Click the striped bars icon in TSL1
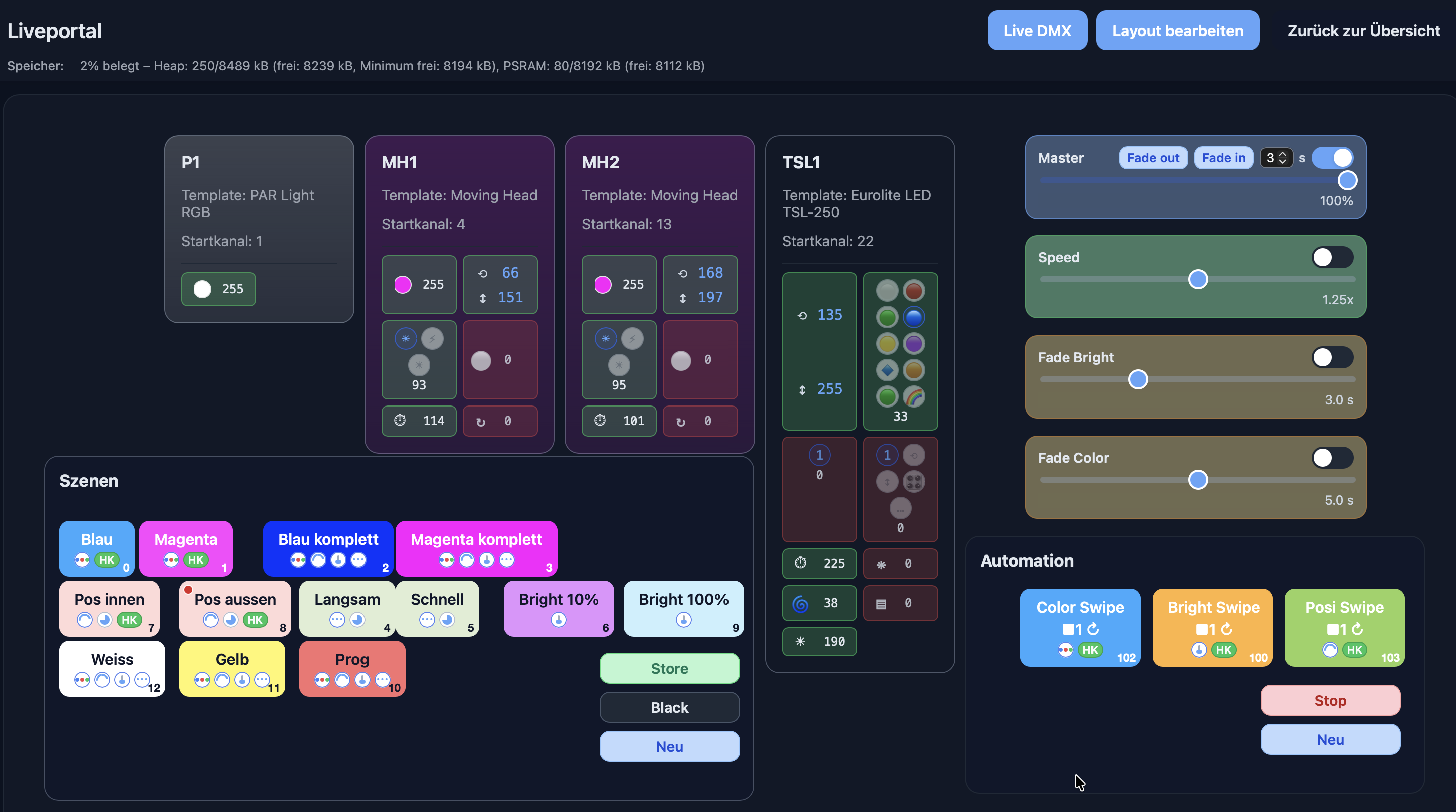The image size is (1456, 812). tap(881, 603)
